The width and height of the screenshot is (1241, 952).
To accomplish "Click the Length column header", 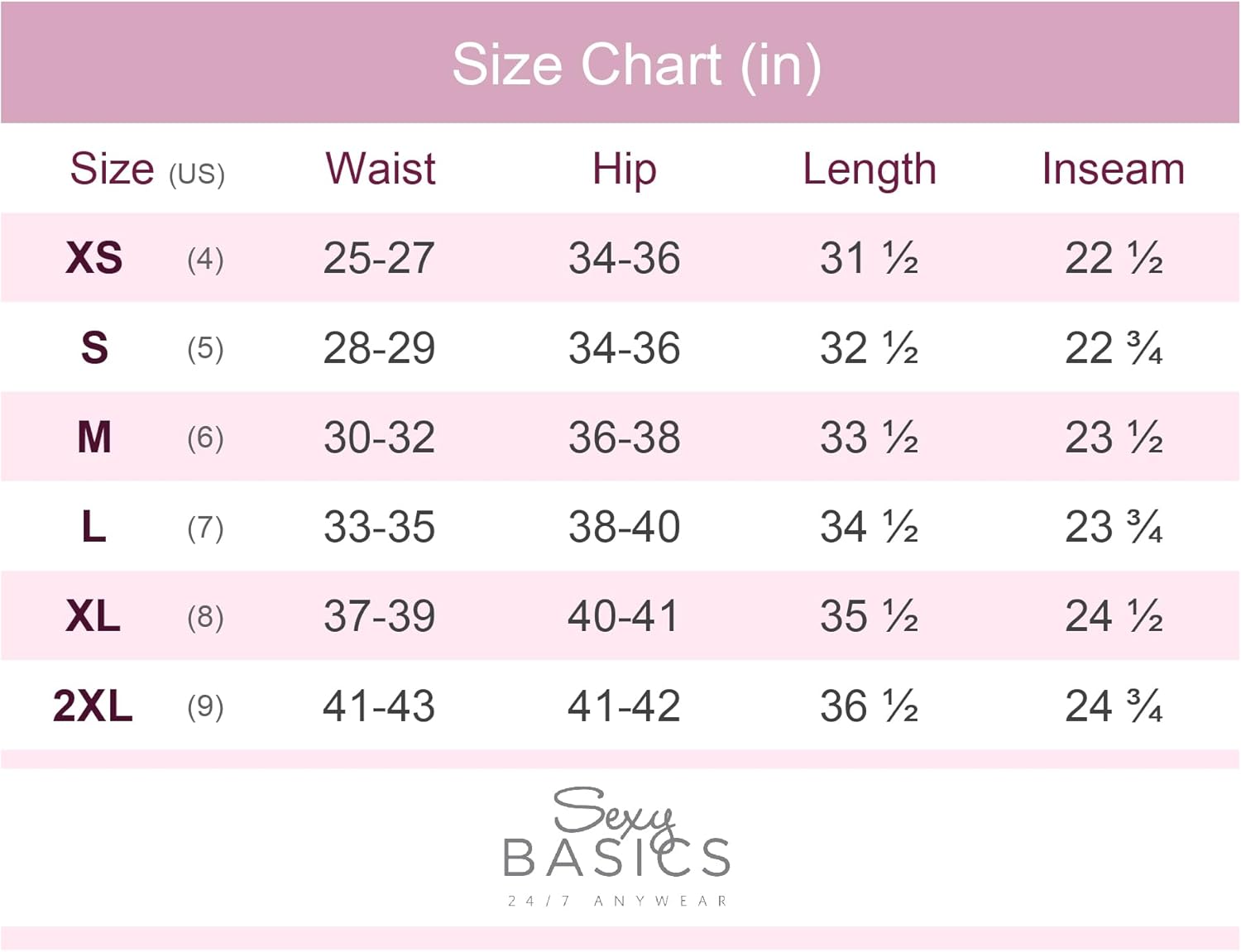I will coord(869,169).
